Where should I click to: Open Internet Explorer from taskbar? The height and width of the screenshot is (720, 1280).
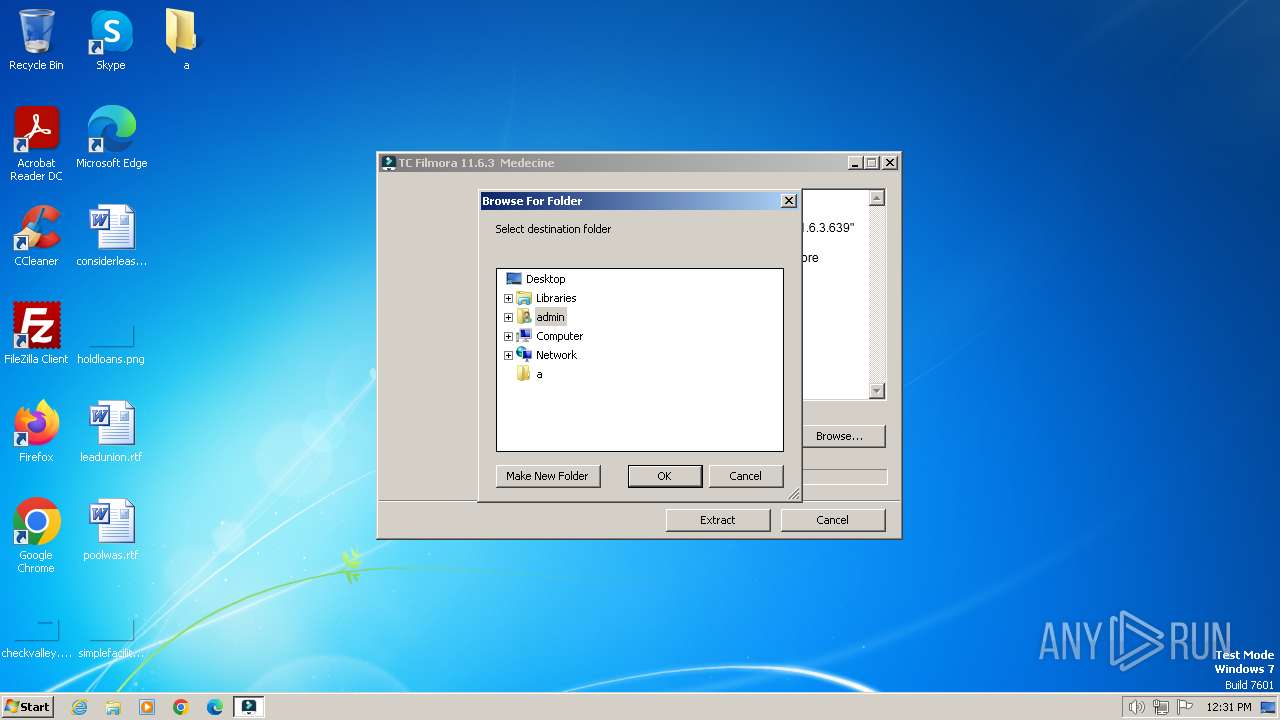coord(79,707)
